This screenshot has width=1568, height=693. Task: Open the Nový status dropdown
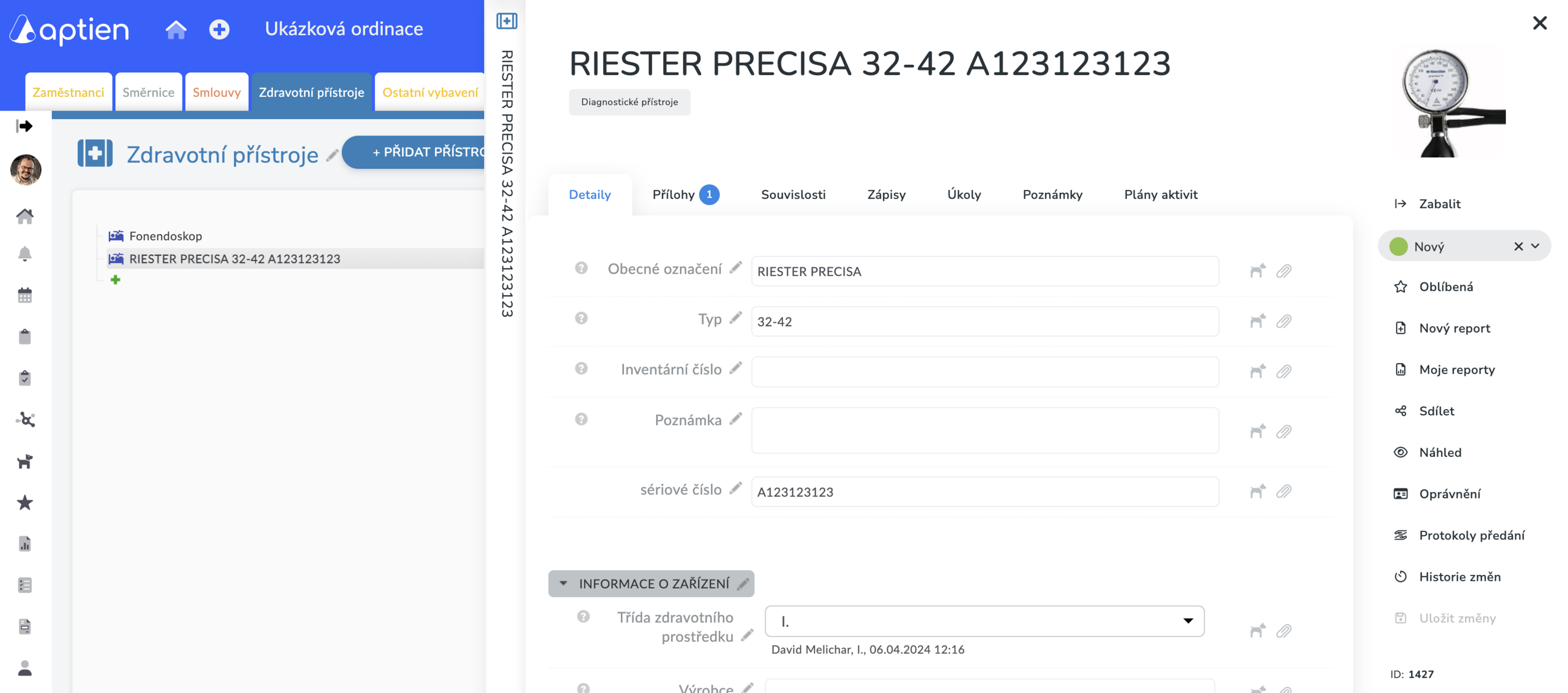(x=1535, y=247)
